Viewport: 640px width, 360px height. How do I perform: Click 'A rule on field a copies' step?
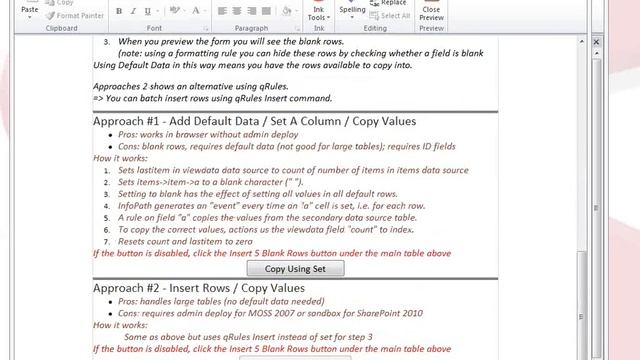(x=267, y=218)
